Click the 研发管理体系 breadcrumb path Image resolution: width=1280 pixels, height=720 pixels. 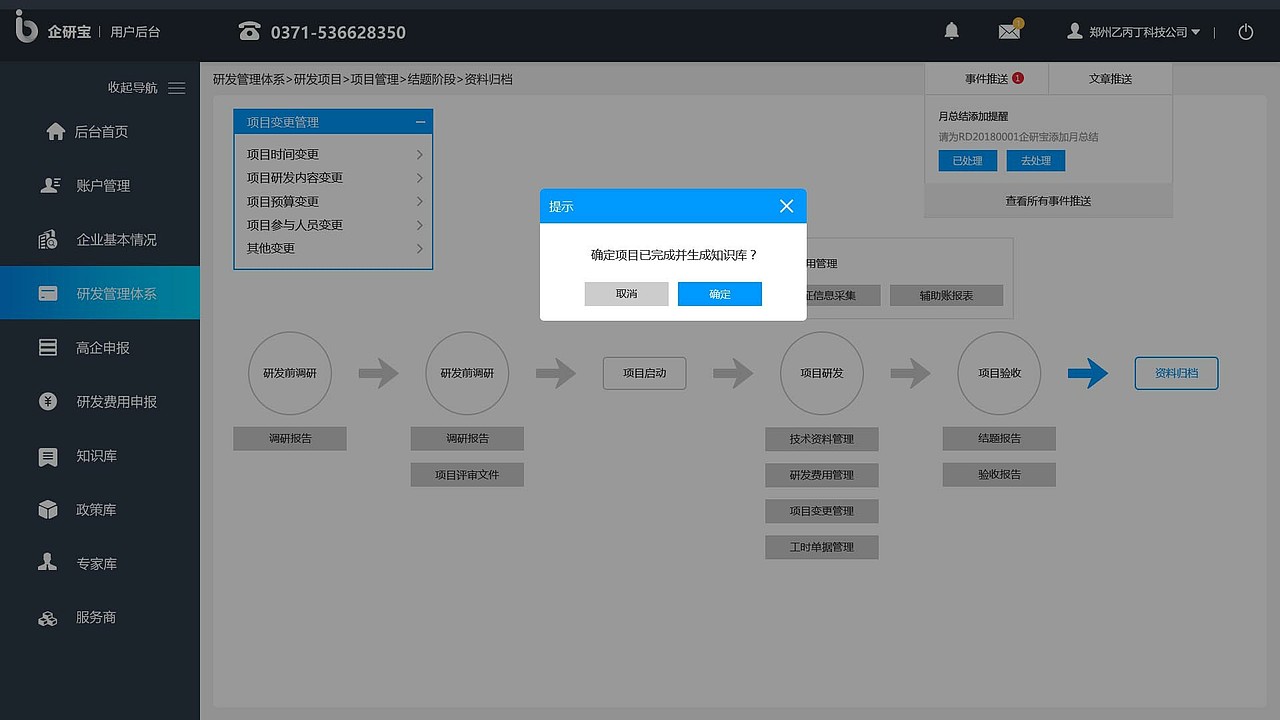(x=249, y=79)
